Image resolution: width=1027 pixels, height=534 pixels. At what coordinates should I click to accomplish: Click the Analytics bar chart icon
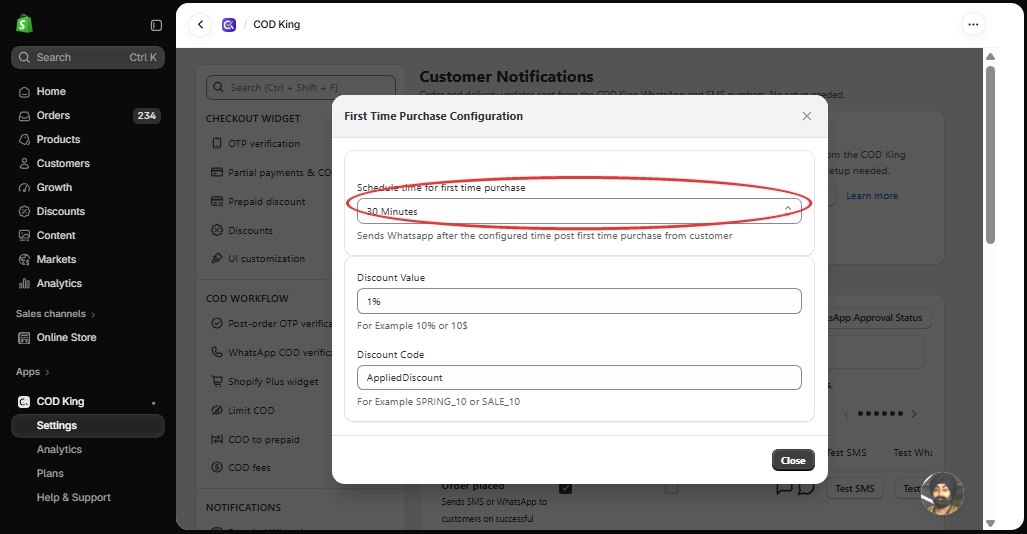coord(24,284)
